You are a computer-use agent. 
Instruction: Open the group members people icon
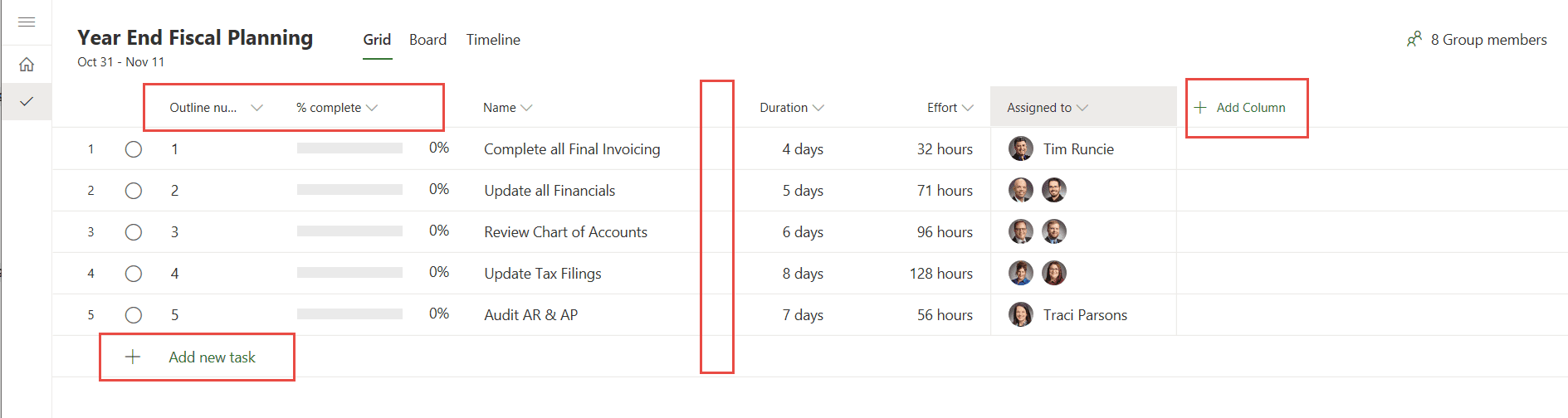1414,39
